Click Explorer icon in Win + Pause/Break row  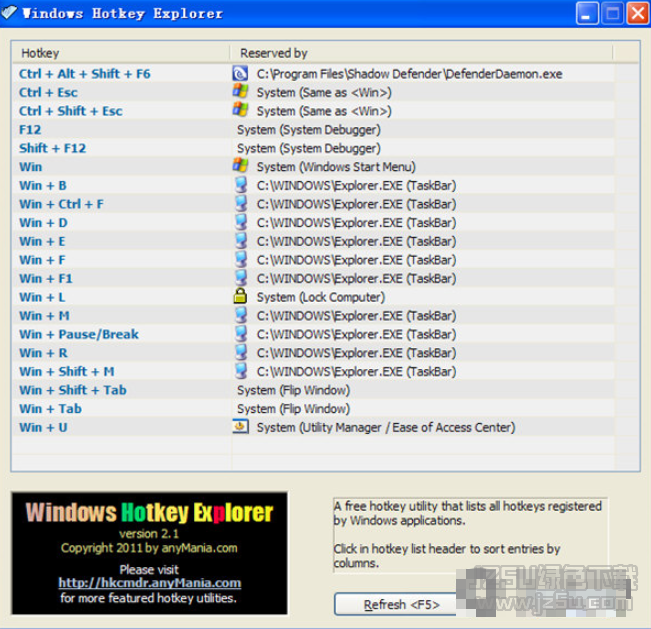click(241, 334)
